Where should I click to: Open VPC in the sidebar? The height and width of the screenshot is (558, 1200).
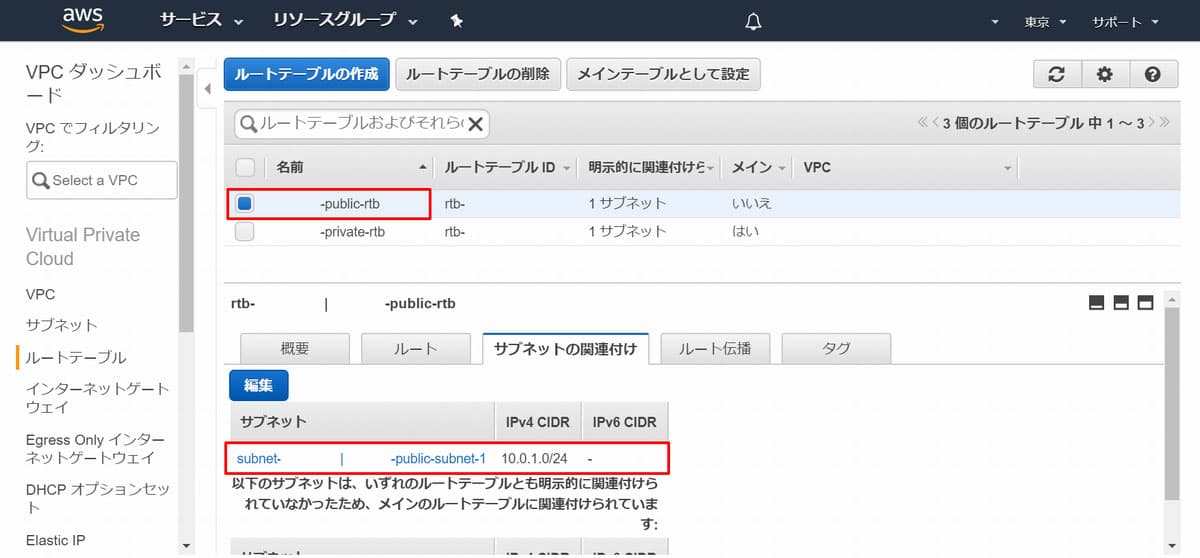coord(40,294)
